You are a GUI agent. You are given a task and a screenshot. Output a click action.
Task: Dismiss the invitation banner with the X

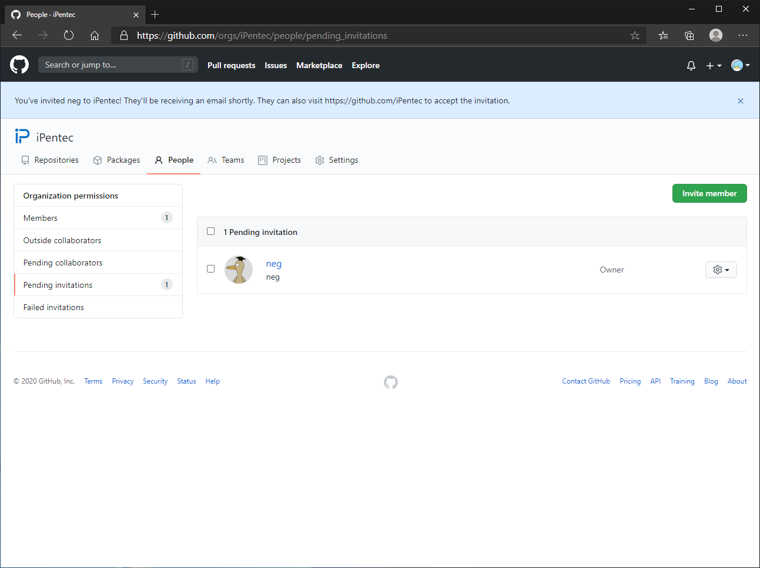(x=740, y=101)
